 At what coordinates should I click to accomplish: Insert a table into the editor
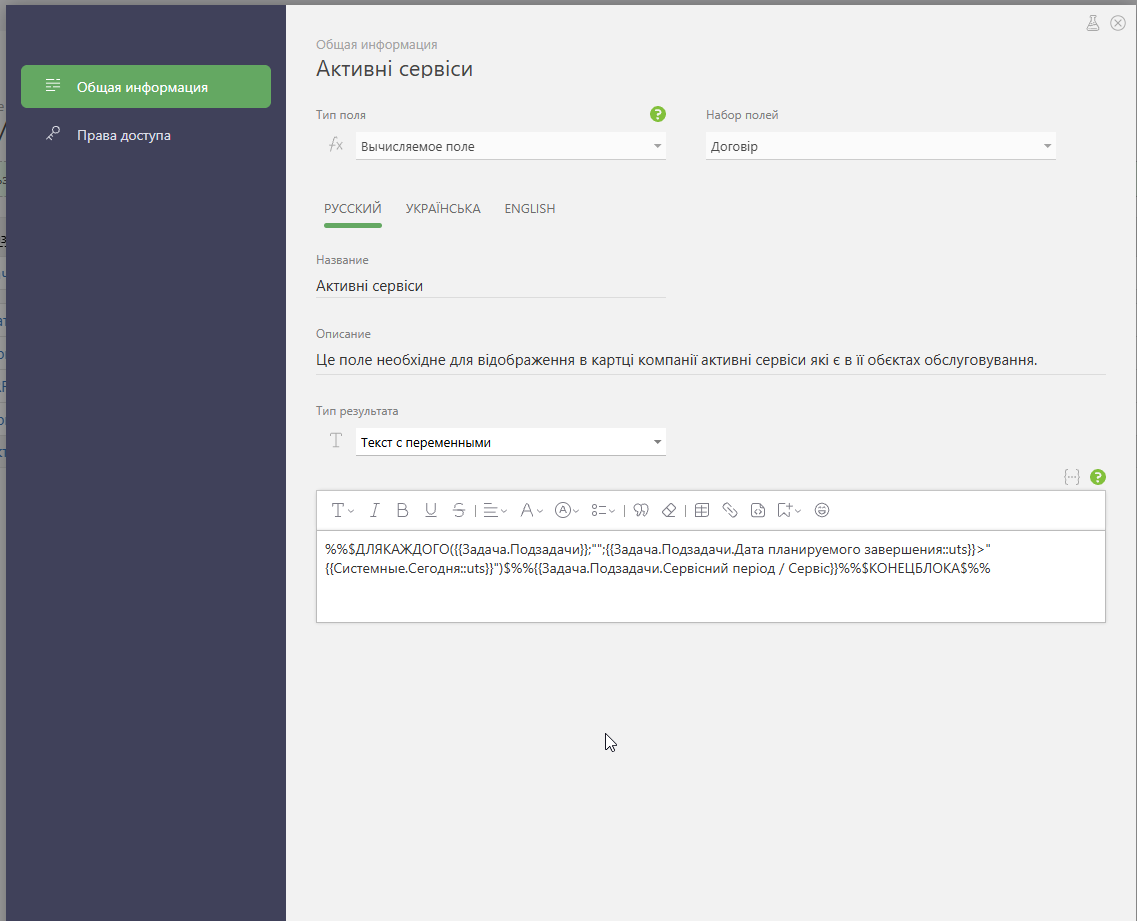click(701, 511)
